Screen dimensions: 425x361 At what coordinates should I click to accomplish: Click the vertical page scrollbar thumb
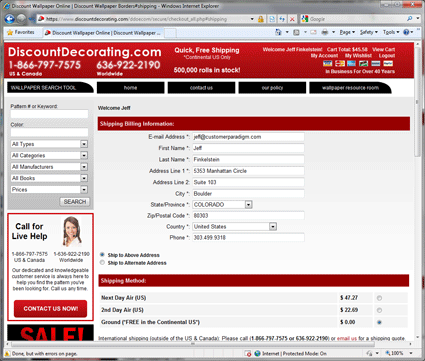coord(417,103)
